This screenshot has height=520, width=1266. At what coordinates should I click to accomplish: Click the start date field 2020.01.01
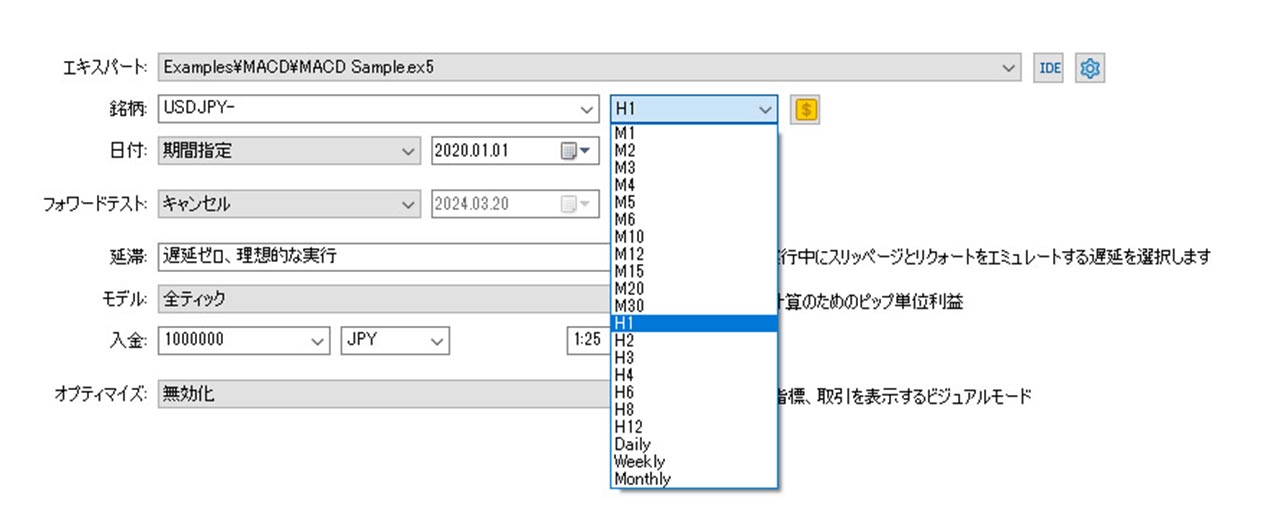tap(490, 151)
